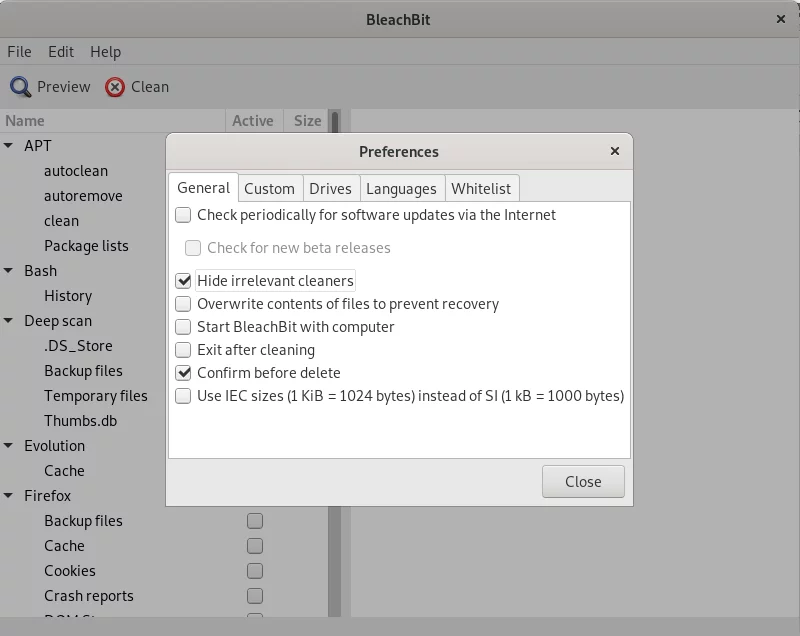Select Temporary files item
The image size is (800, 636).
coord(95,396)
